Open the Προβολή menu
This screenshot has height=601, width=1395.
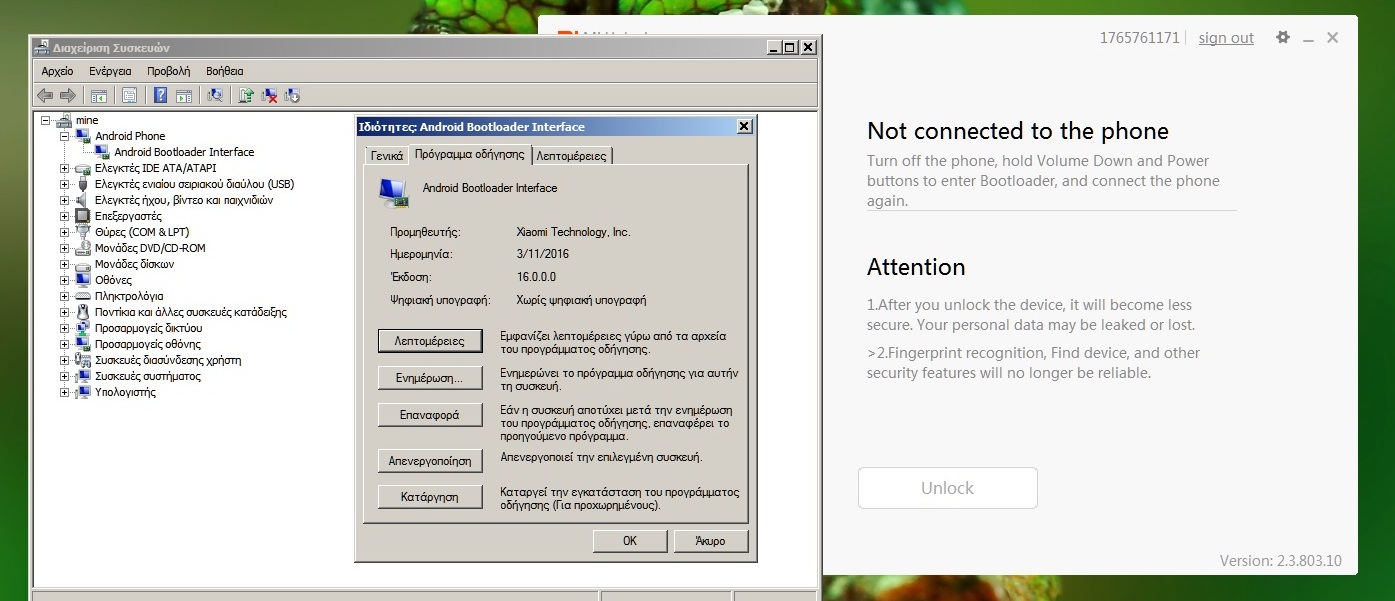168,71
